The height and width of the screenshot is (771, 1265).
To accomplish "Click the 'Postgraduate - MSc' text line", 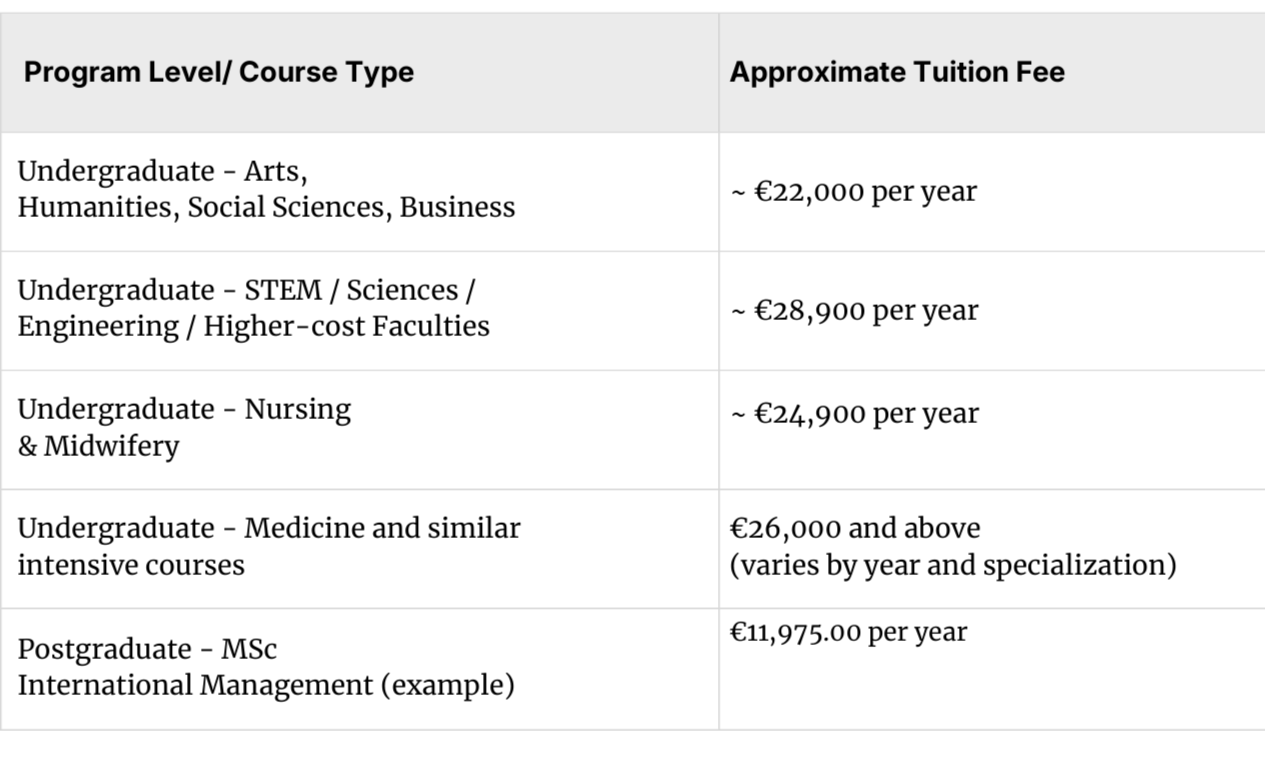I will click(147, 649).
